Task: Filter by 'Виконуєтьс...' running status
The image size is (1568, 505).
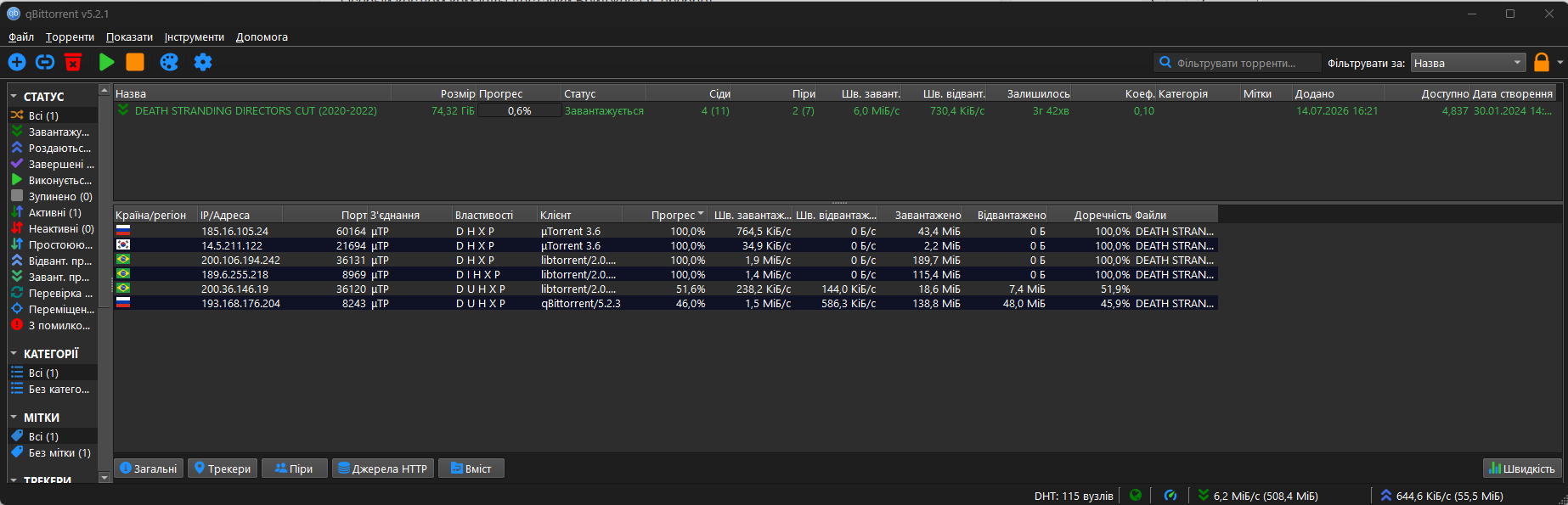Action: pyautogui.click(x=53, y=180)
